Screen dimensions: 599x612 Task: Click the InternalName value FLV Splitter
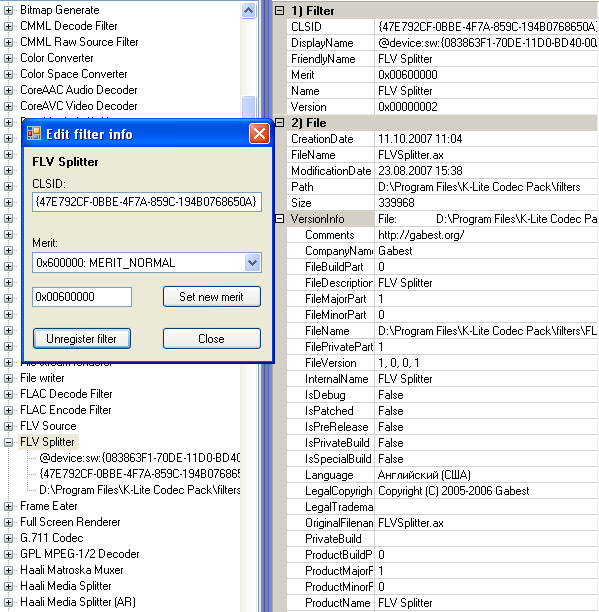click(x=405, y=379)
